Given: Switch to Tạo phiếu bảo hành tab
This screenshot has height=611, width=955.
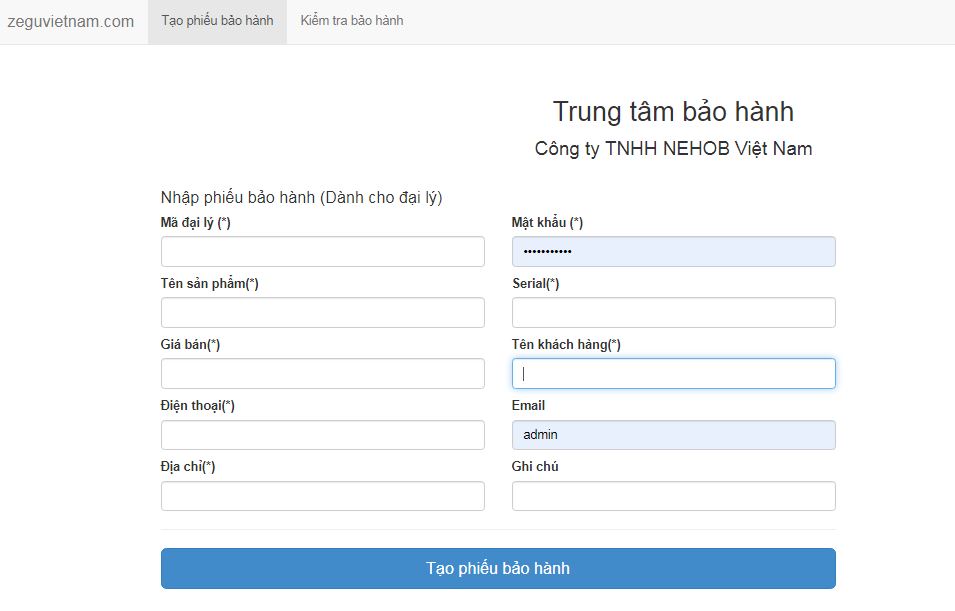Looking at the screenshot, I should (x=217, y=21).
